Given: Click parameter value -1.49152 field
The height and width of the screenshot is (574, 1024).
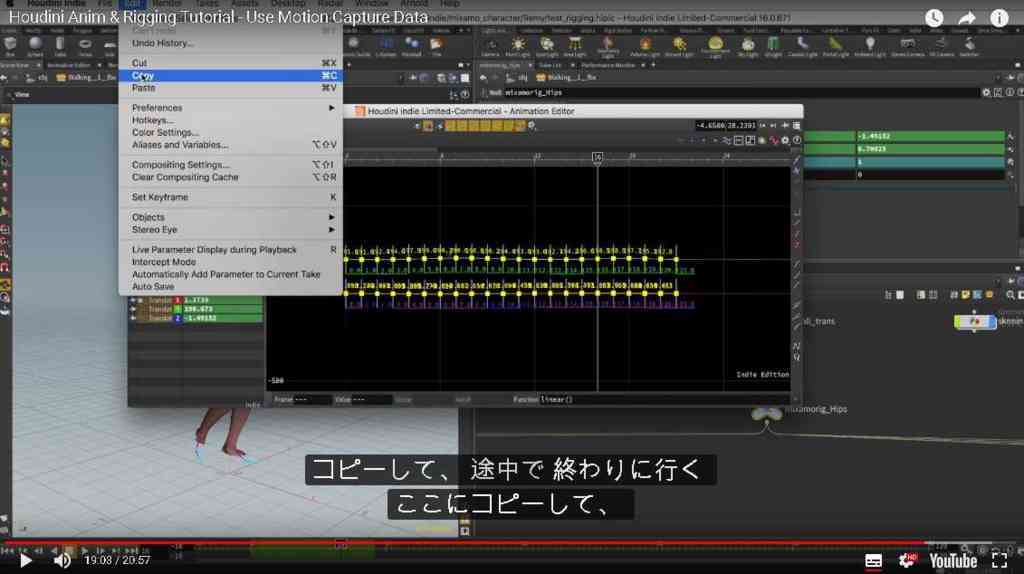Looking at the screenshot, I should point(930,136).
